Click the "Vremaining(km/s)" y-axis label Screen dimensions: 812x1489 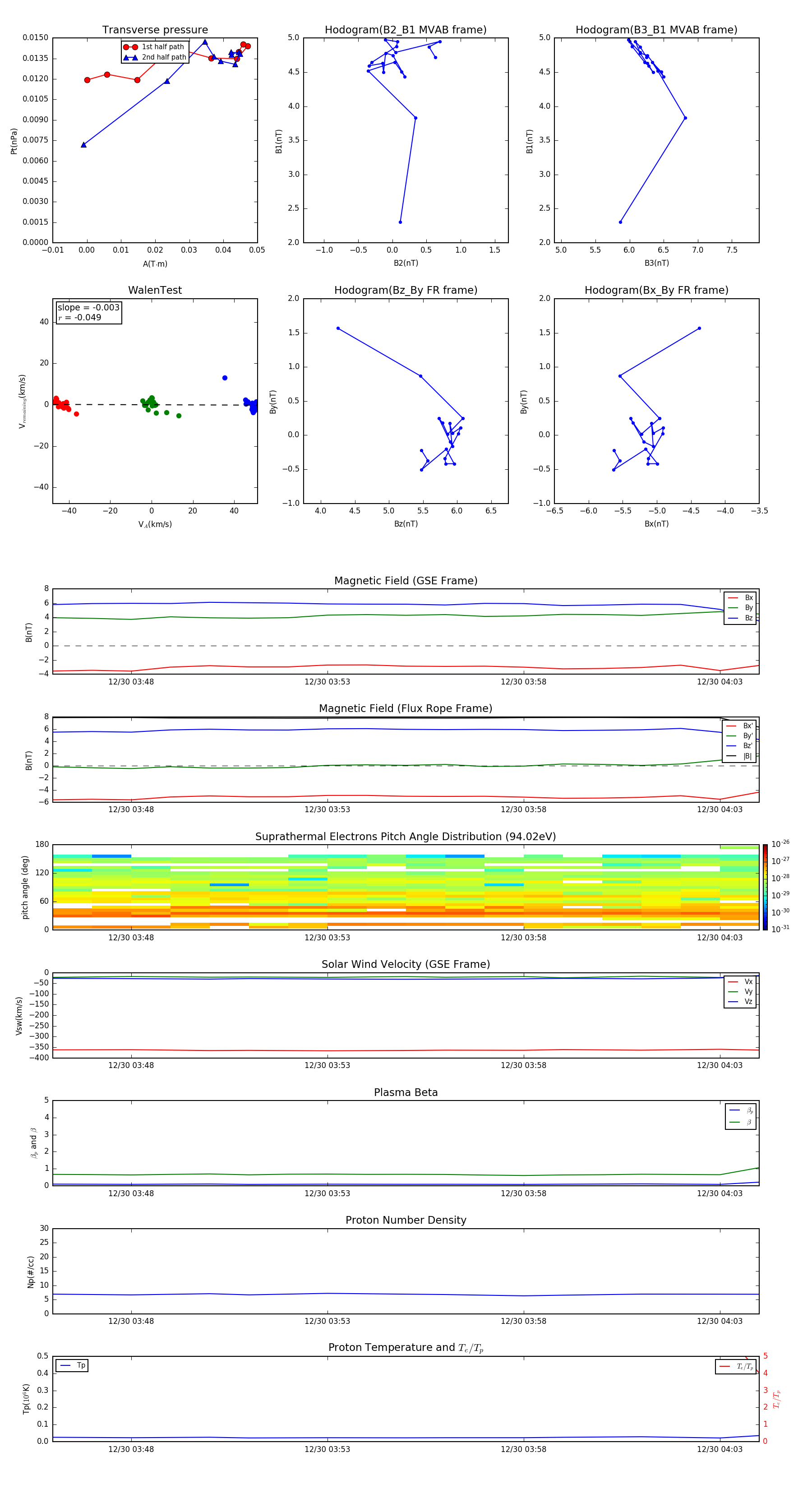click(22, 401)
